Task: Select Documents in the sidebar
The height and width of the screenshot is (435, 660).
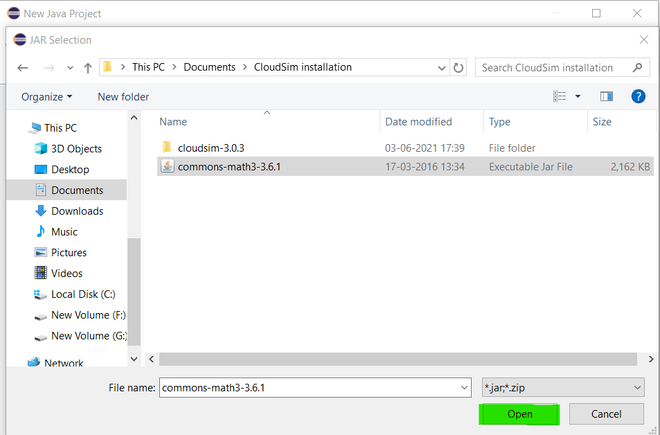Action: [x=69, y=190]
